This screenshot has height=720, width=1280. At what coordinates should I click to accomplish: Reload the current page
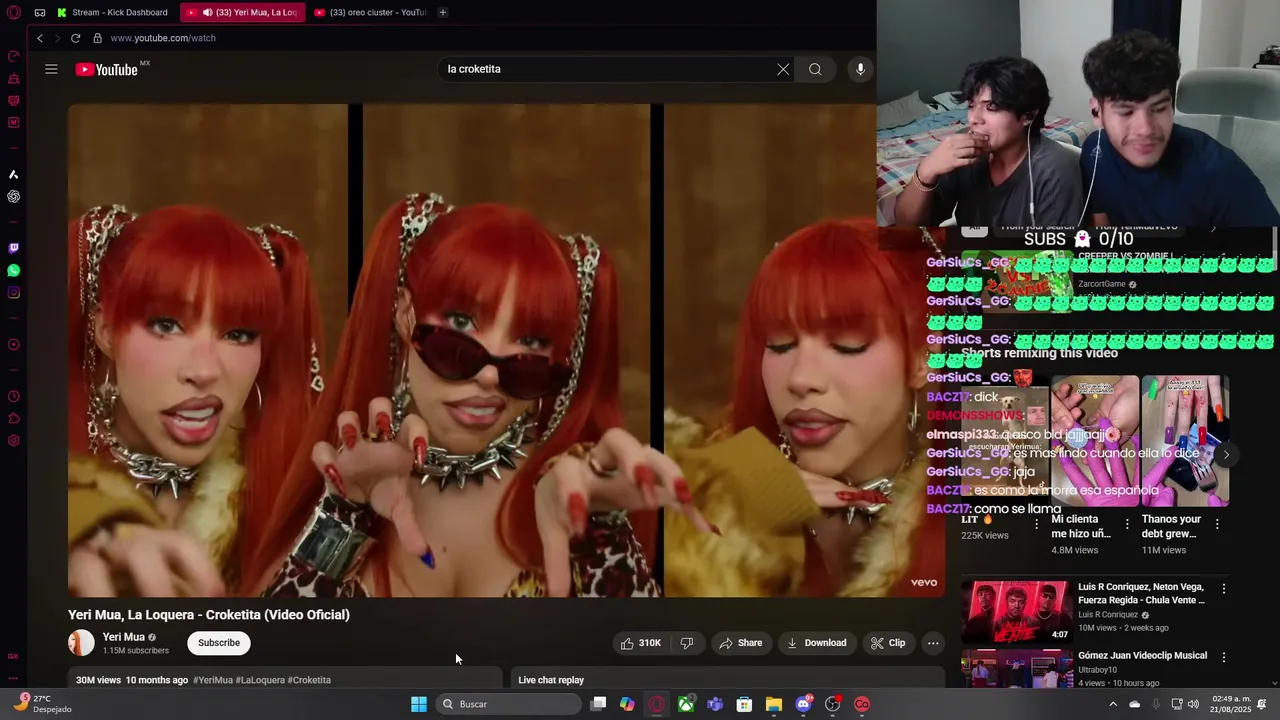75,38
